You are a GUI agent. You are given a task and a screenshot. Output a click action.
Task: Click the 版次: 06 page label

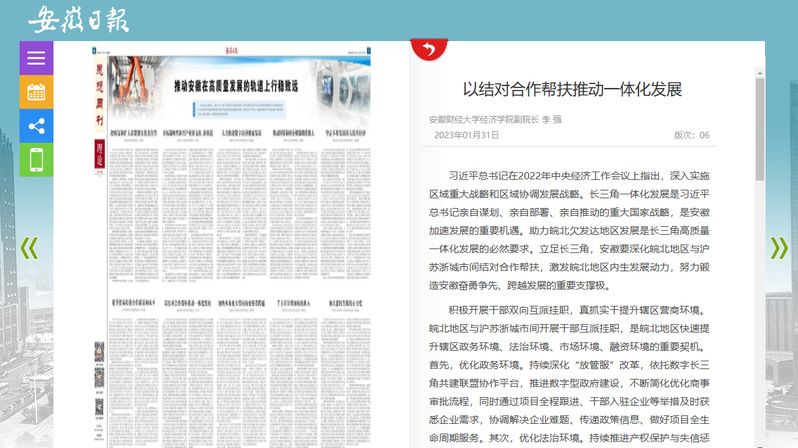click(691, 135)
